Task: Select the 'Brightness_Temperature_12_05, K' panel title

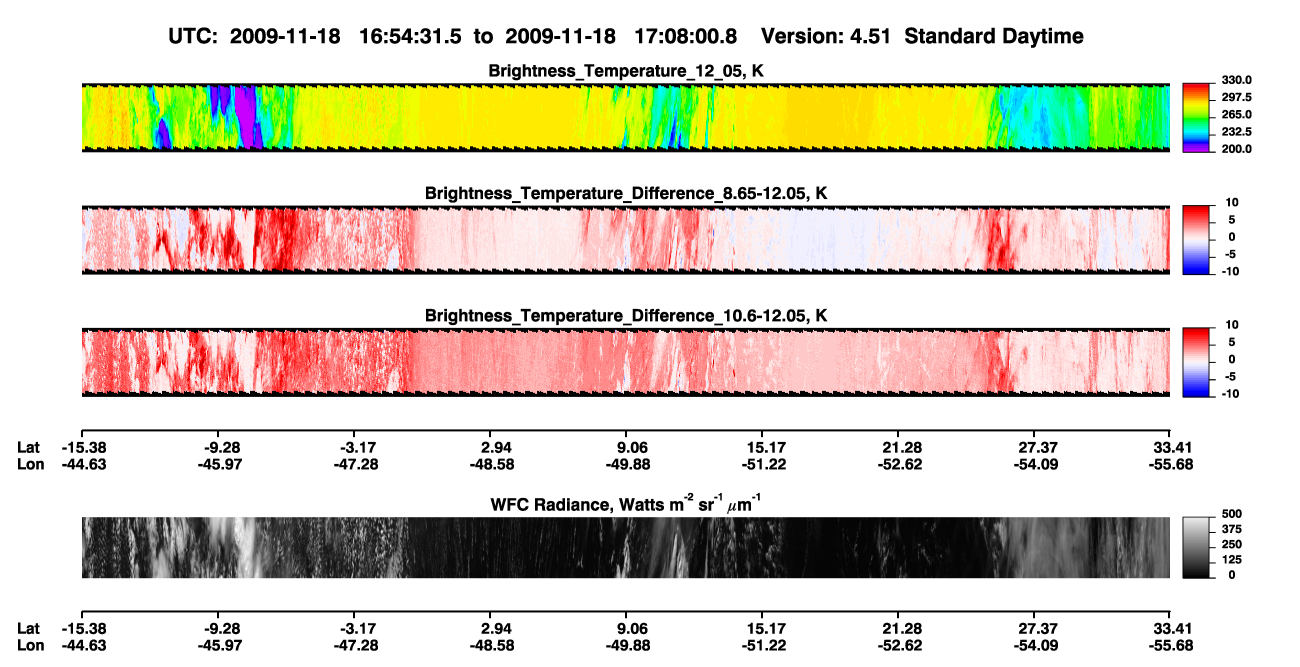Action: (x=626, y=71)
